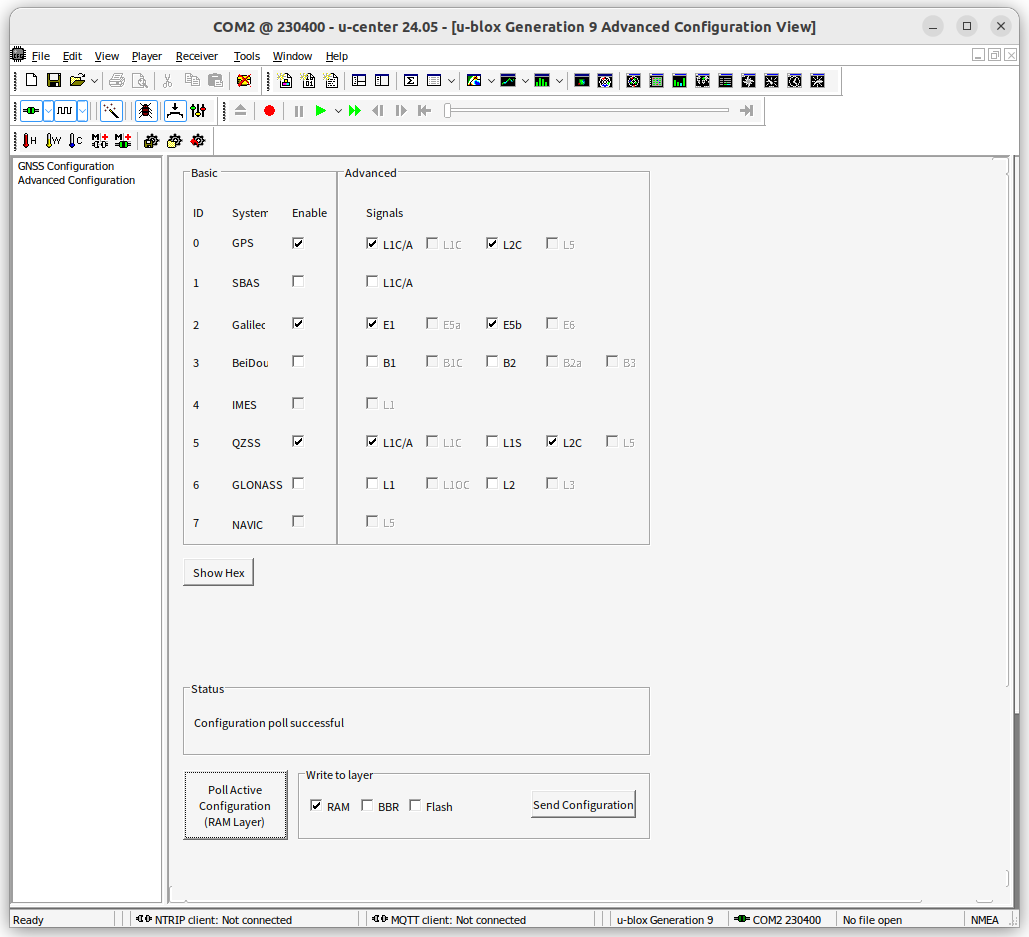1029x937 pixels.
Task: Click the New file icon
Action: 31,80
